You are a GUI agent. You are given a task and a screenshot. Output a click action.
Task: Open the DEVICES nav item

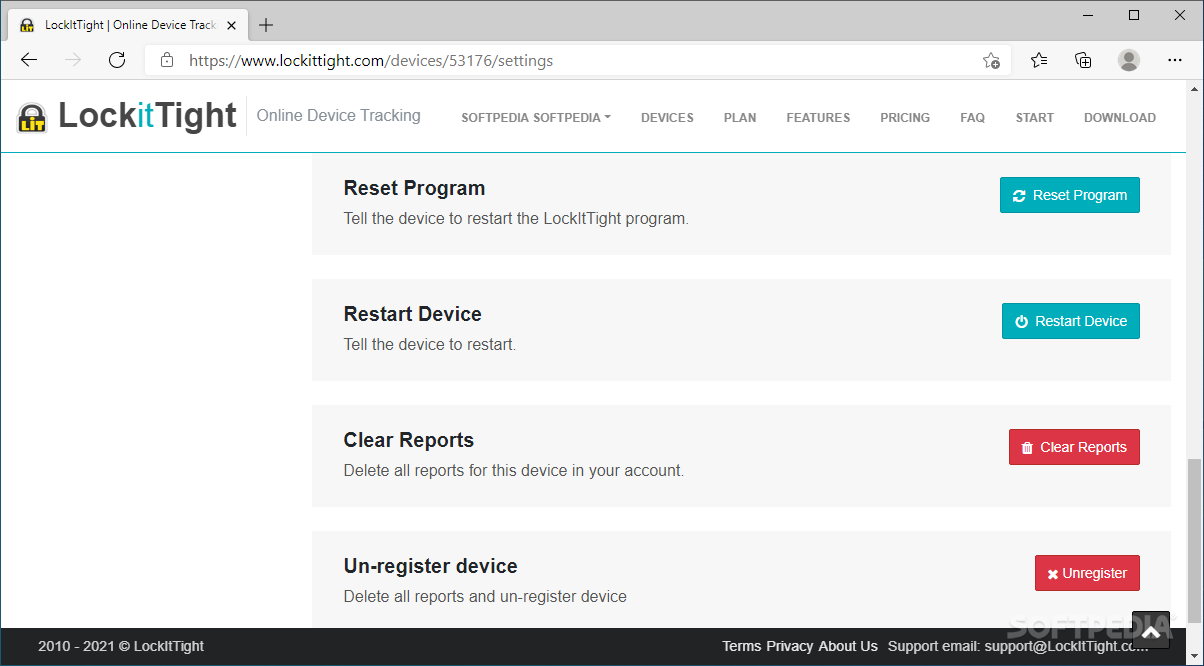tap(667, 117)
